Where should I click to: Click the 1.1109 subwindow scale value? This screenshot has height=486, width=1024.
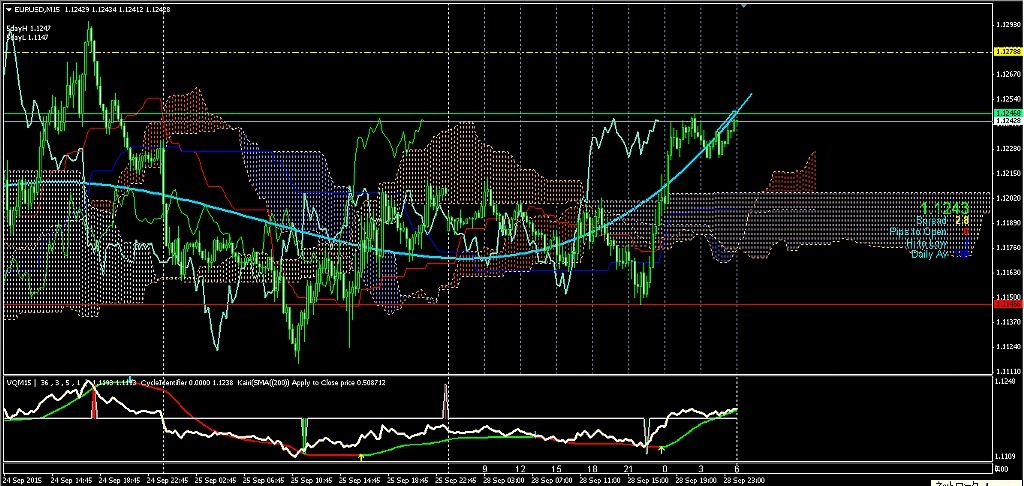pos(1004,456)
